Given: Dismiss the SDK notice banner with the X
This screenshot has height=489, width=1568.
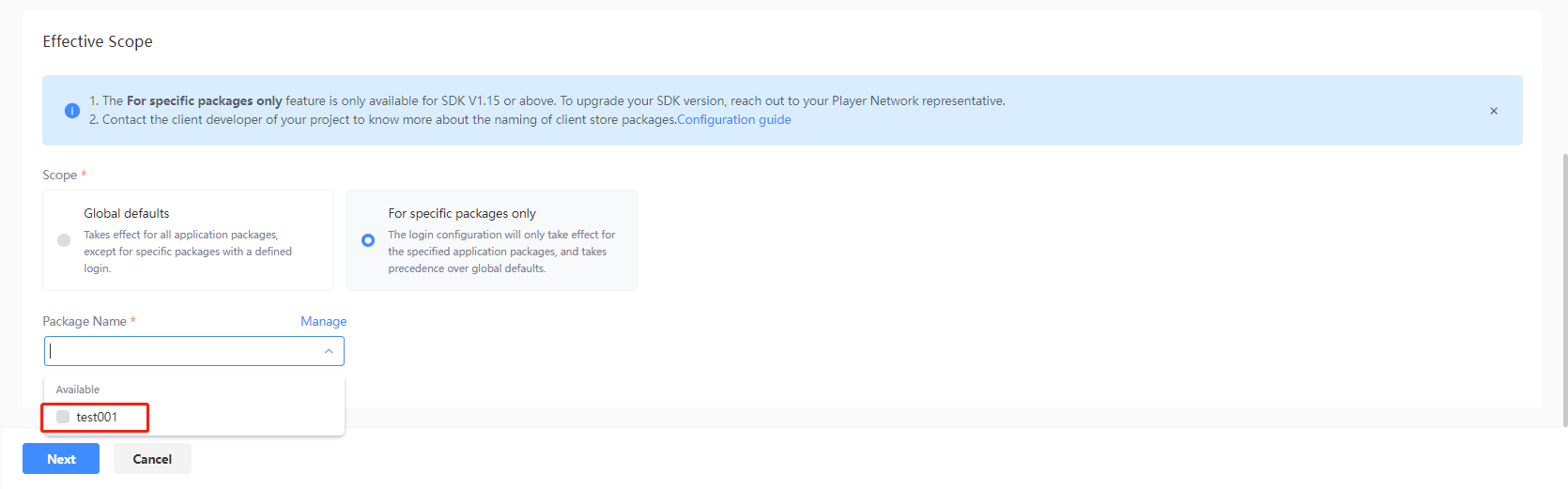Looking at the screenshot, I should [1493, 111].
